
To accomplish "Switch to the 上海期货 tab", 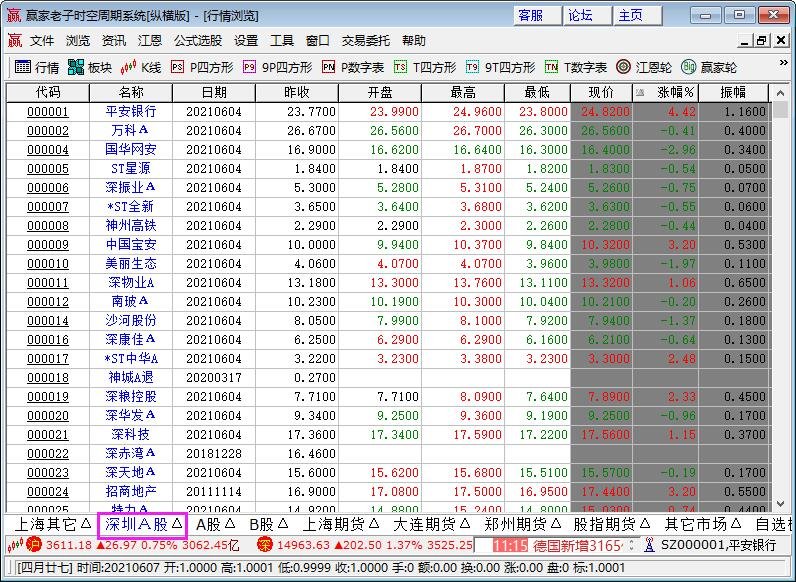I will coord(341,524).
